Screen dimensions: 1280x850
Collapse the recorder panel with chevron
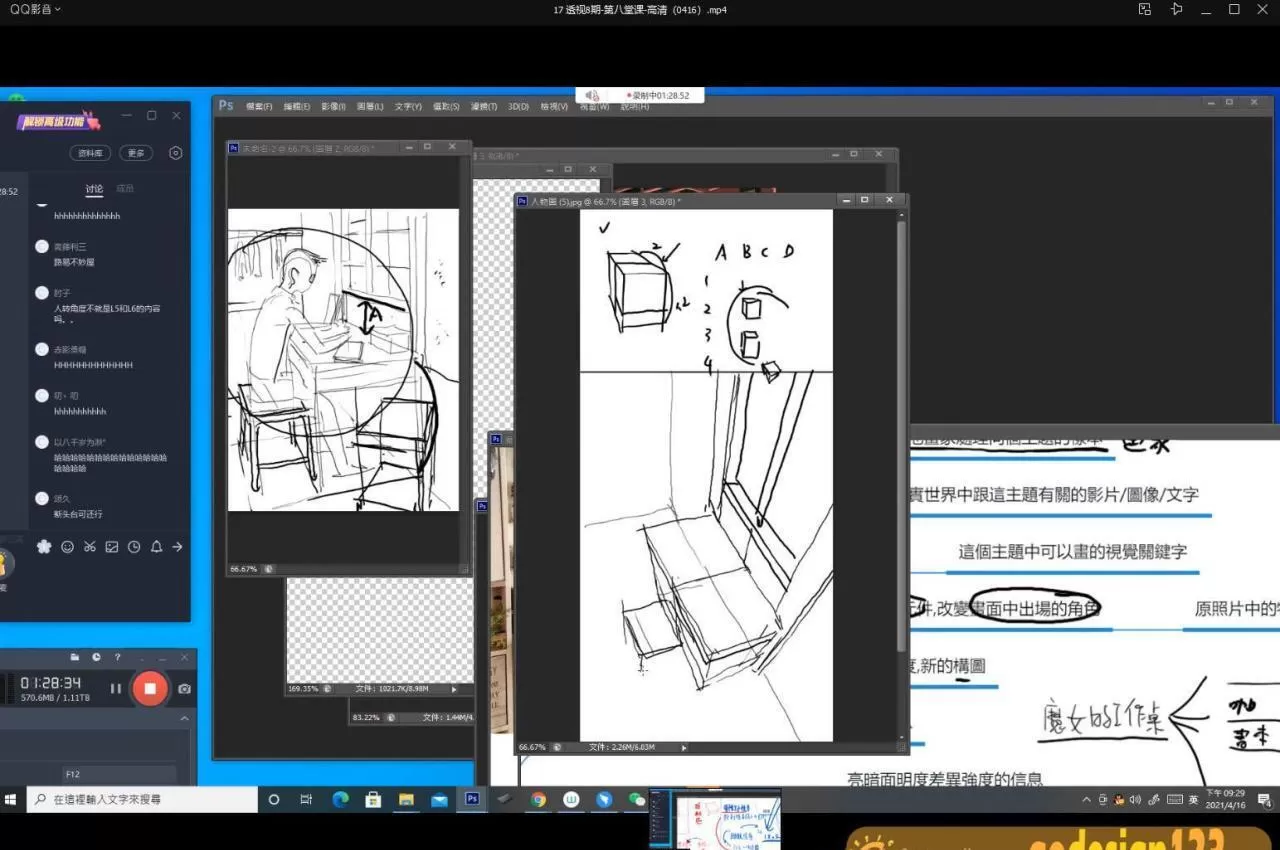[x=184, y=718]
